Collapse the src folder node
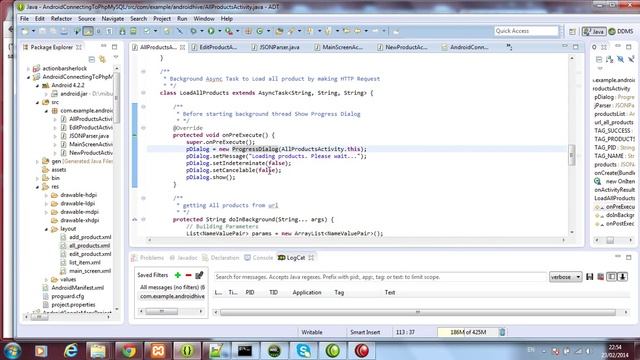The image size is (640, 360). point(37,102)
